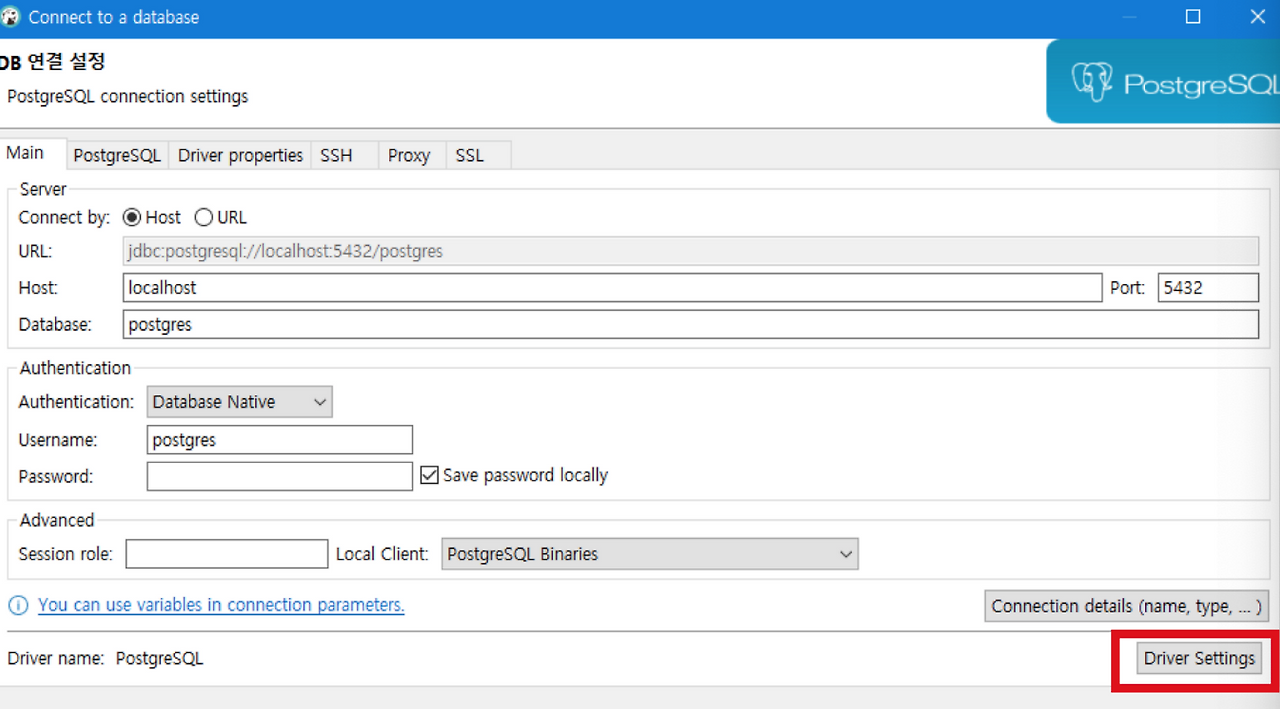Screen dimensions: 1280x709
Task: Click the Session role input field
Action: [x=226, y=553]
